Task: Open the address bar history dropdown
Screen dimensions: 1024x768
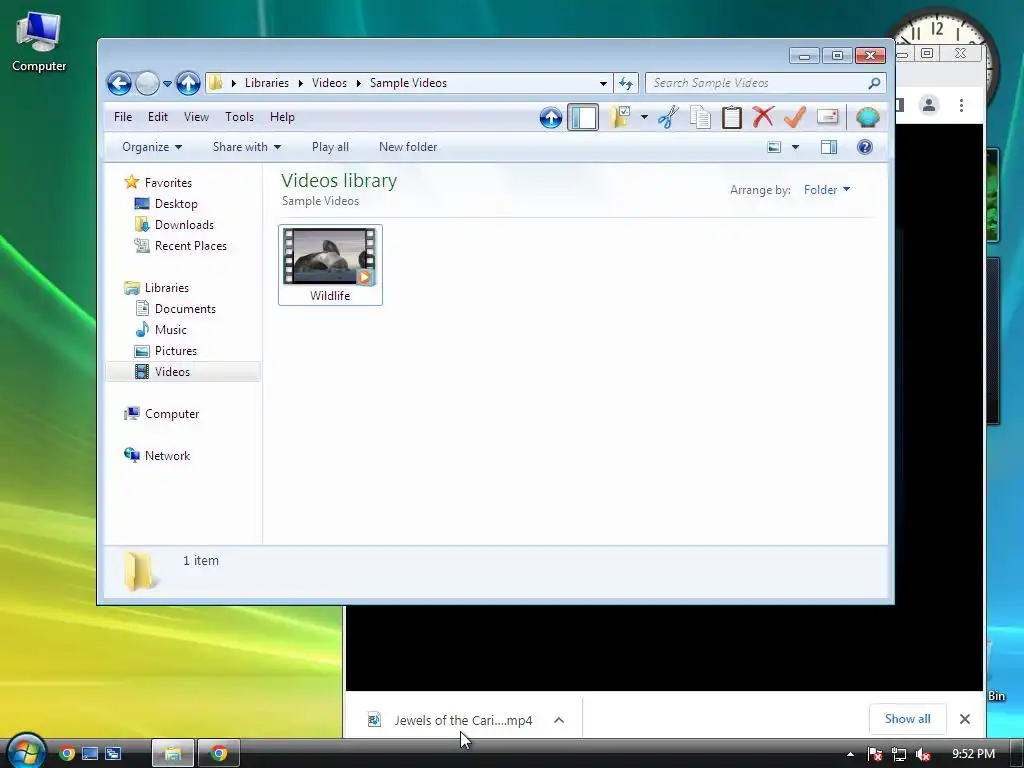Action: tap(603, 83)
